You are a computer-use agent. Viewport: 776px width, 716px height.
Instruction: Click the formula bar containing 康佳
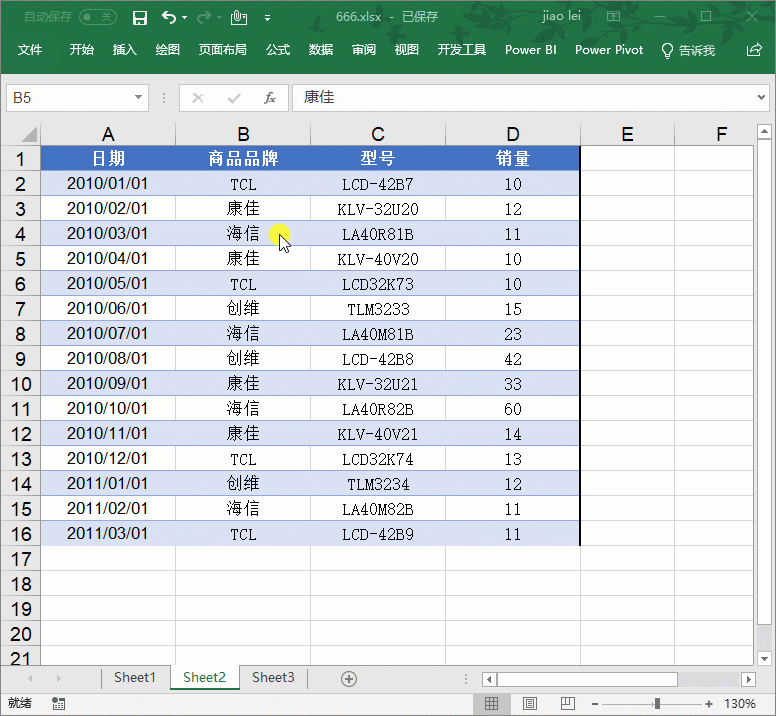click(524, 97)
